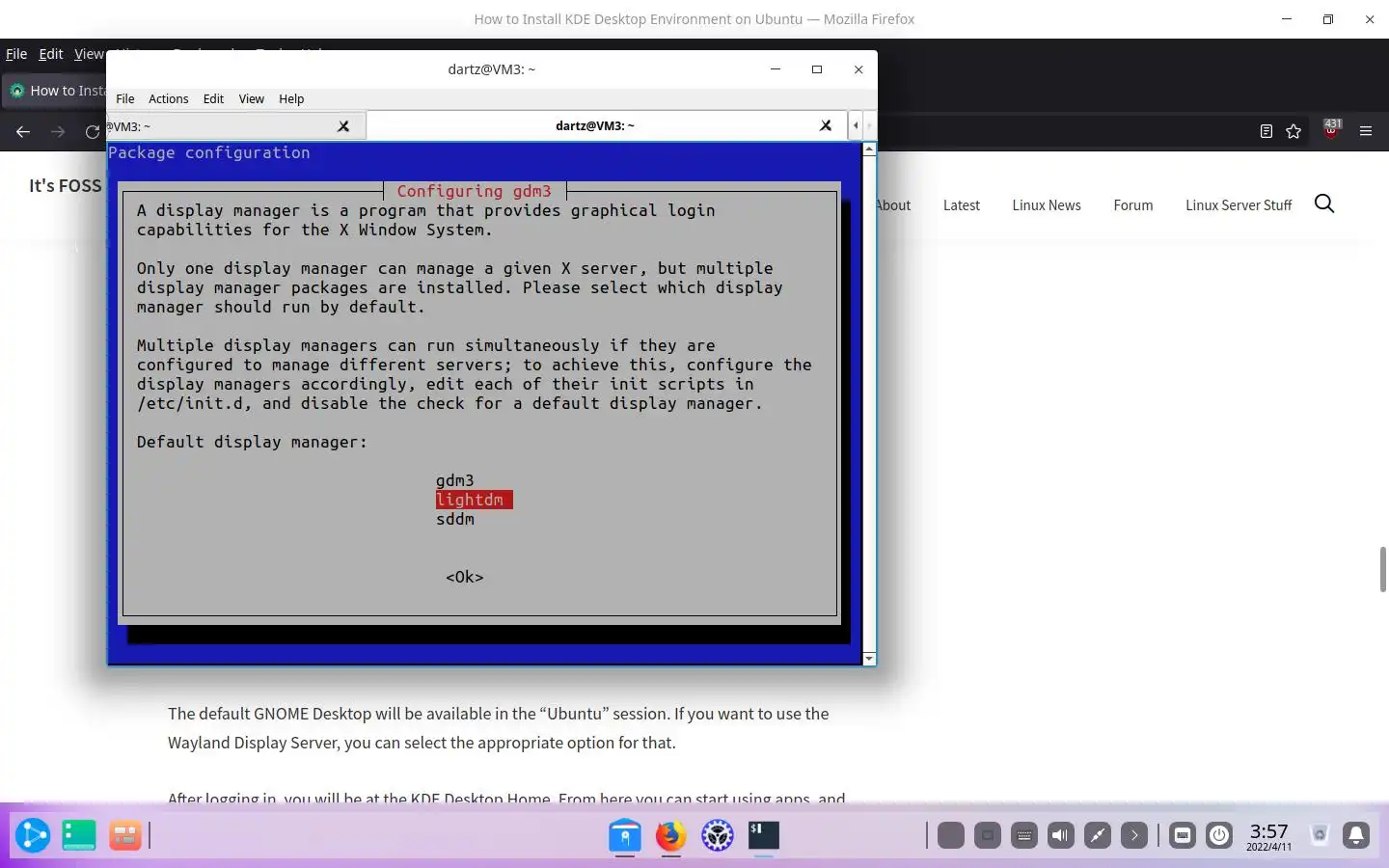This screenshot has width=1389, height=868.
Task: Click the blank grey tray icon left of the screen icon
Action: [951, 835]
